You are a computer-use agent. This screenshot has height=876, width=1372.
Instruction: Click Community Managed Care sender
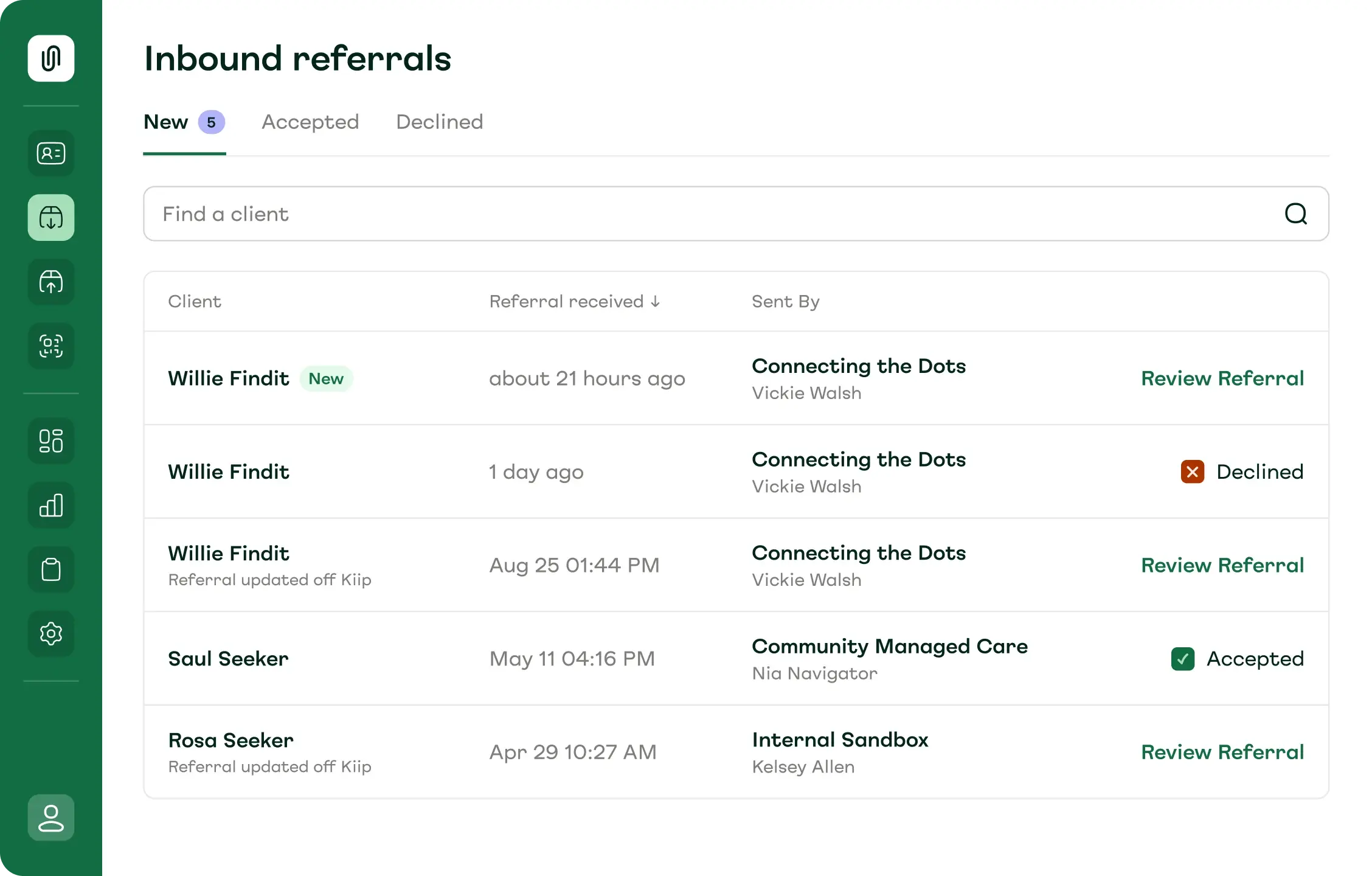coord(890,646)
